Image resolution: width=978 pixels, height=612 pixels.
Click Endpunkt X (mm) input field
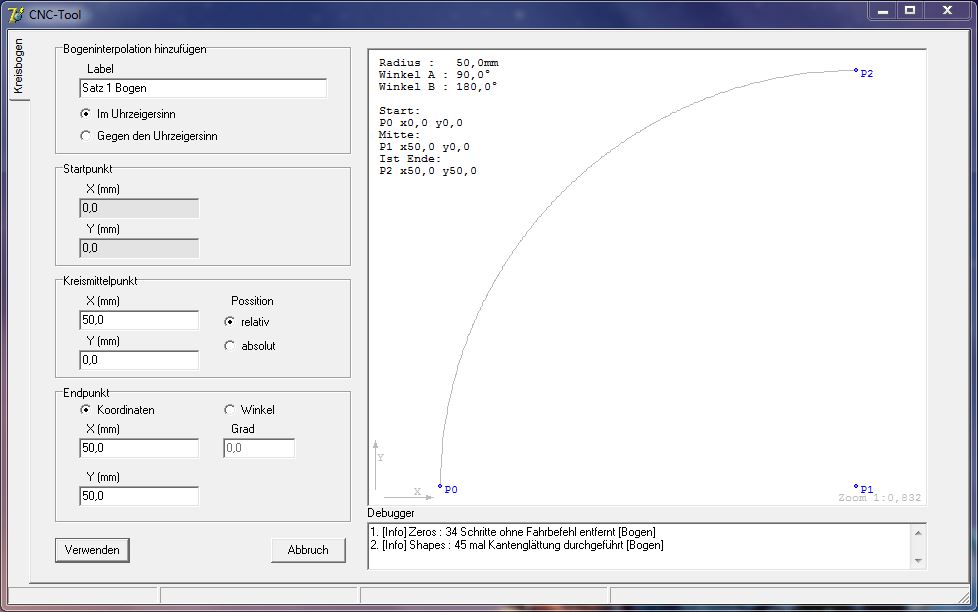click(x=139, y=448)
